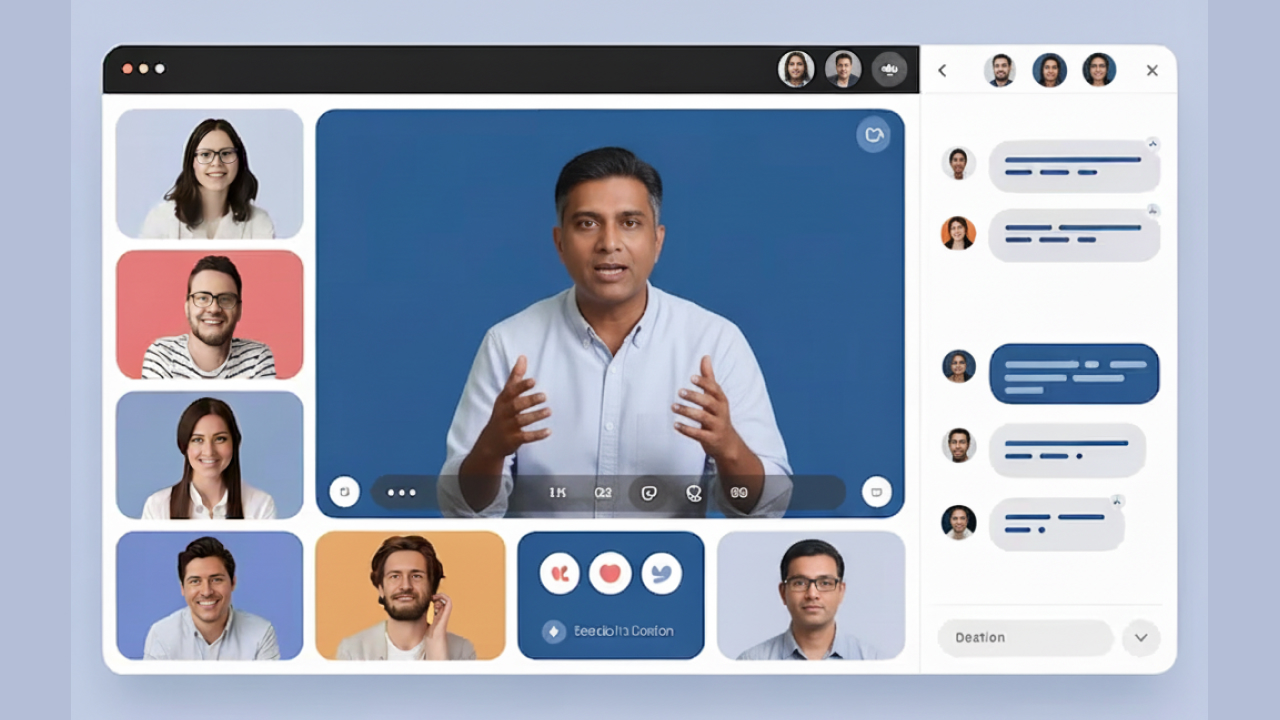Select the third participant avatar in the chat header
This screenshot has width=1280, height=720.
pos(1099,70)
